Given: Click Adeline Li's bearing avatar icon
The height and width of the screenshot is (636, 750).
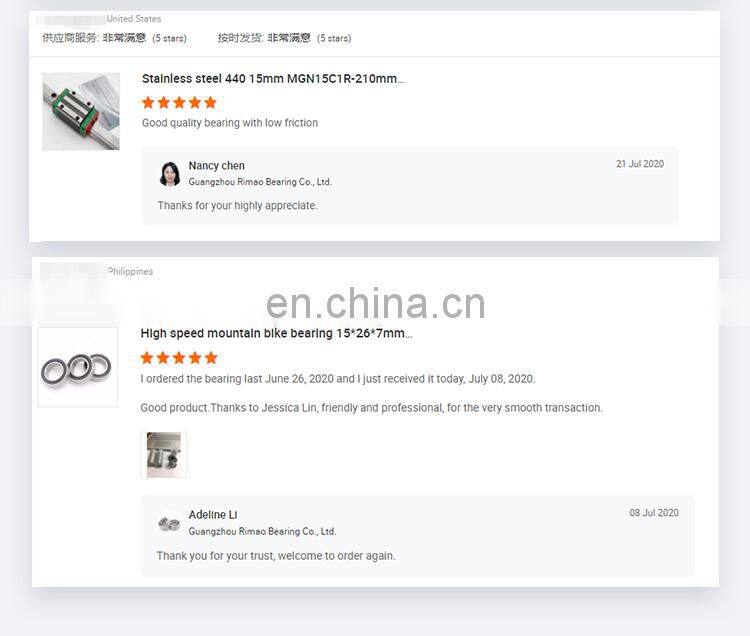Looking at the screenshot, I should (169, 524).
